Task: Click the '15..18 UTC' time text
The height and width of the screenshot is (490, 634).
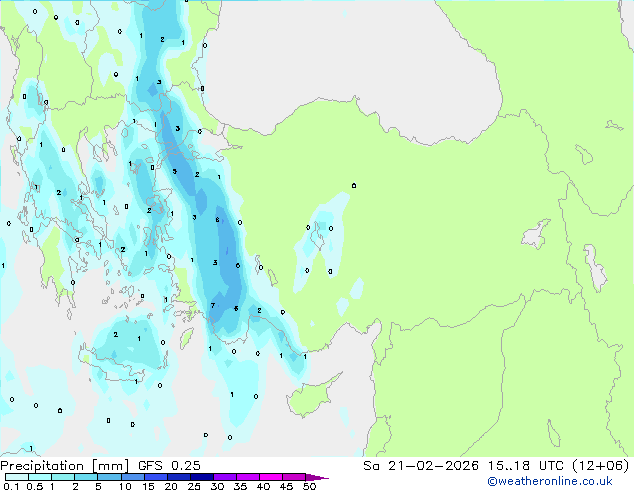Action: point(526,465)
